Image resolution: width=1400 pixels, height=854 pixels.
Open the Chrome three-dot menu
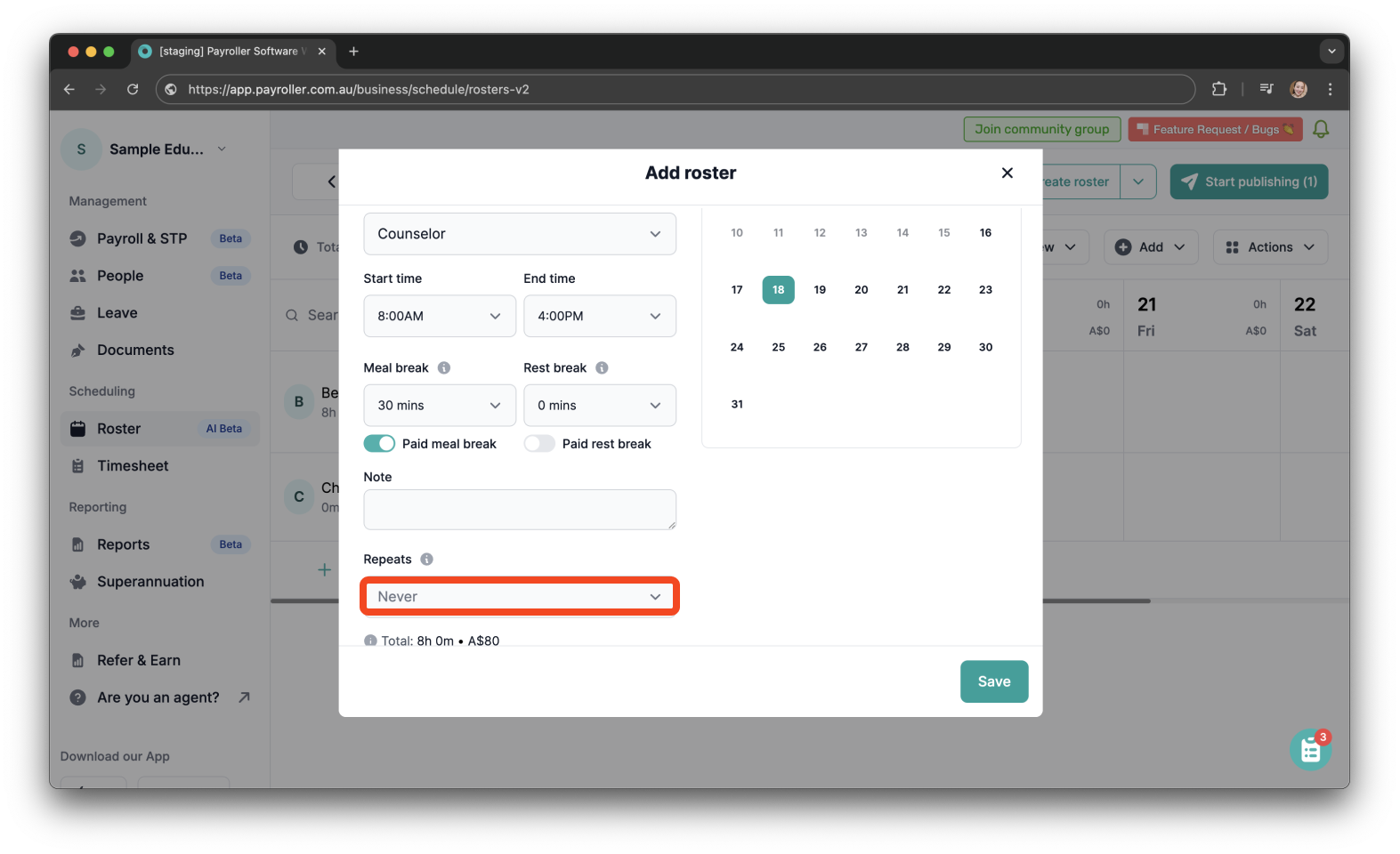(1330, 89)
